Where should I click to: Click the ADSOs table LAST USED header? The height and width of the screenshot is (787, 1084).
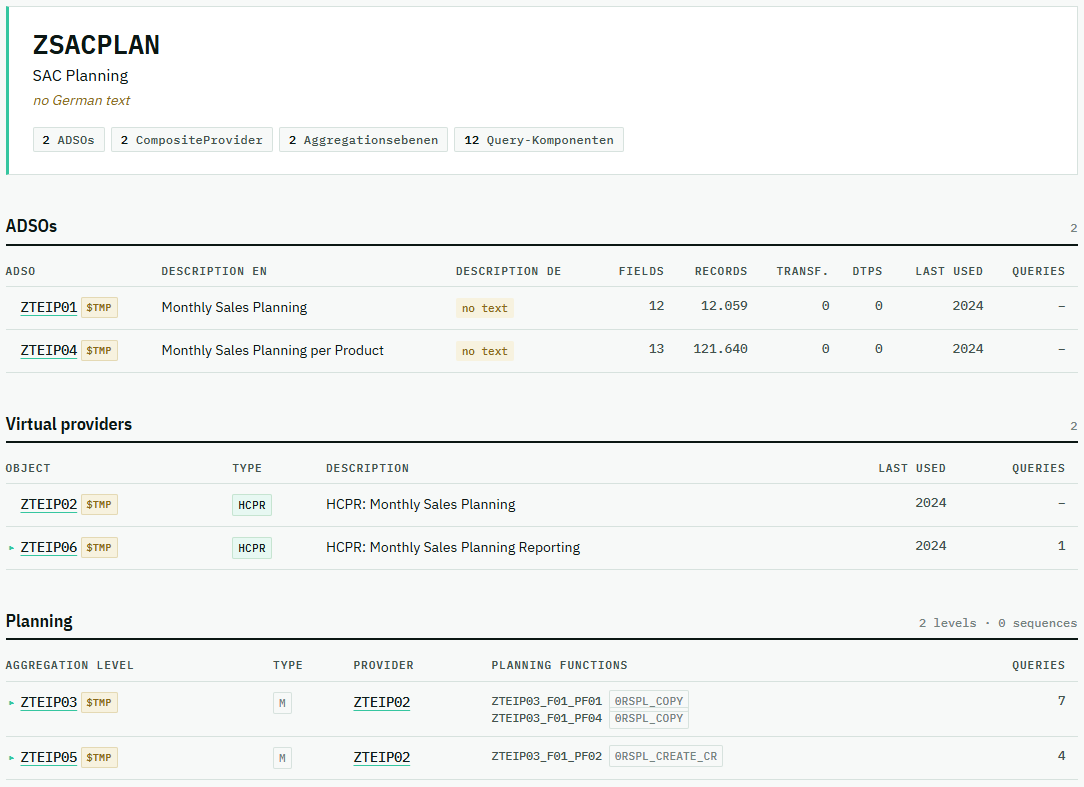949,271
